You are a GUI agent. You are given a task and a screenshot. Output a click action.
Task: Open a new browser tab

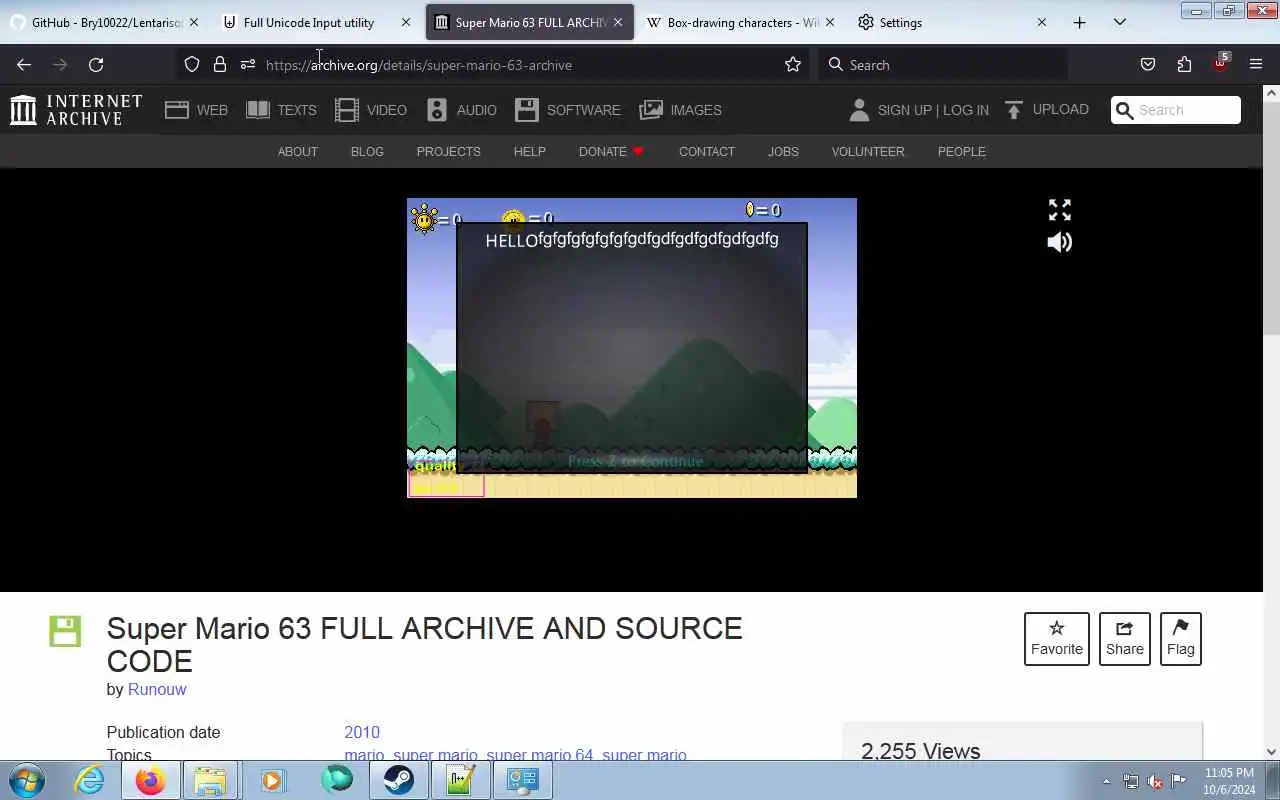pos(1079,22)
